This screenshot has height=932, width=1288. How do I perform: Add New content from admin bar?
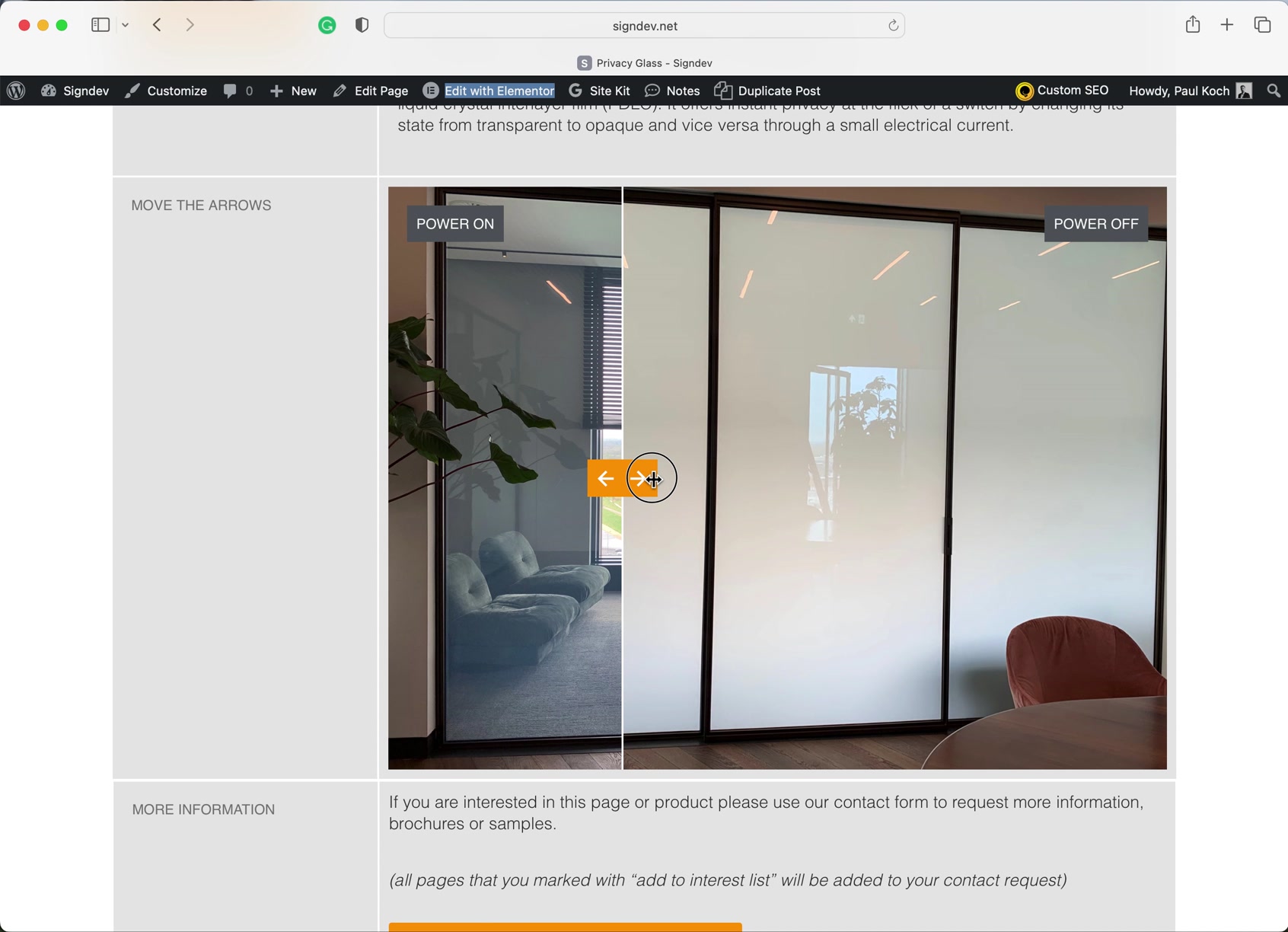[x=293, y=91]
